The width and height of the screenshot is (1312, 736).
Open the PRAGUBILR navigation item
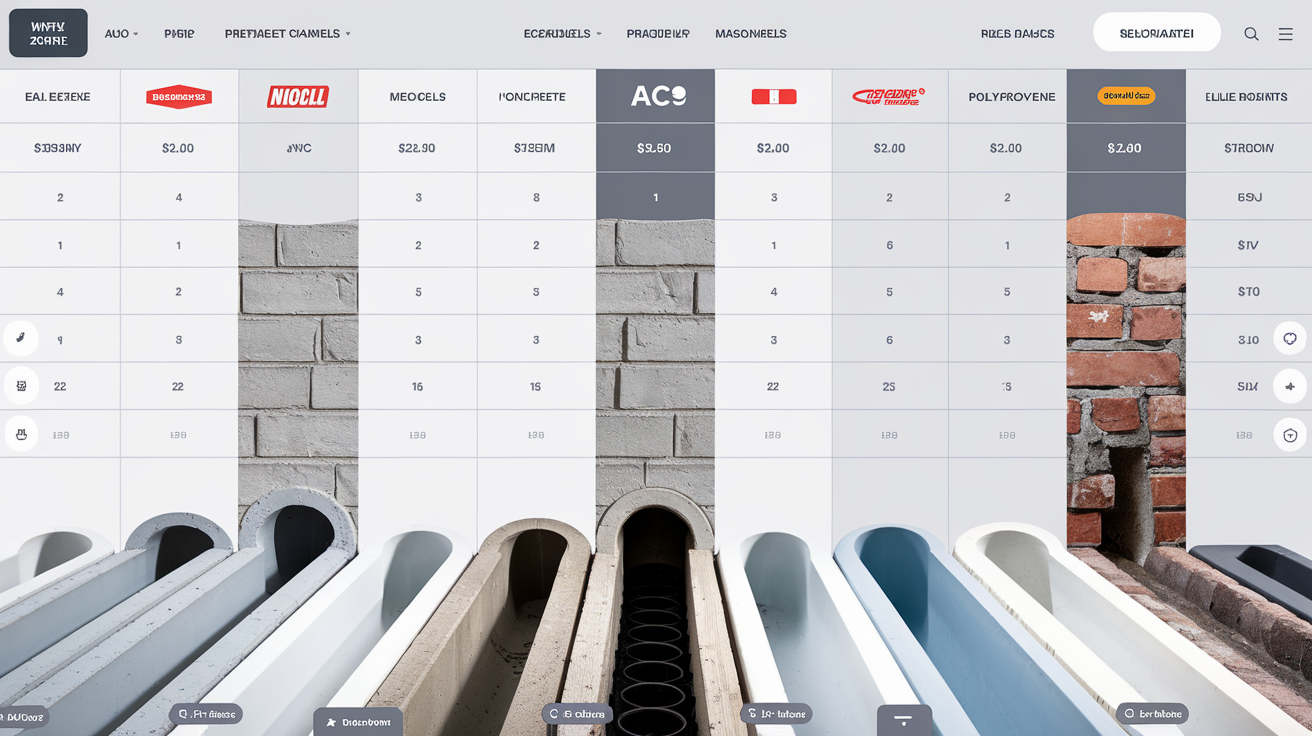(x=657, y=33)
